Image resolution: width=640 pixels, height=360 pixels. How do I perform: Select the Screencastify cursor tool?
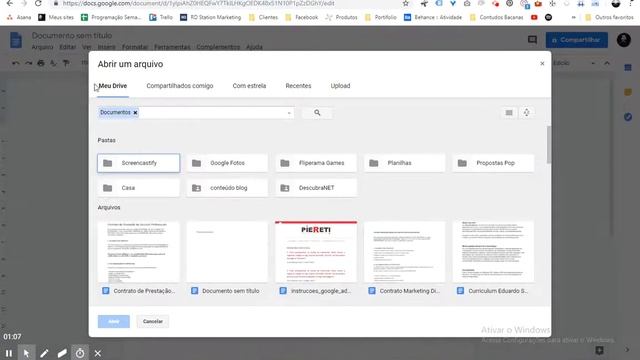[x=26, y=353]
